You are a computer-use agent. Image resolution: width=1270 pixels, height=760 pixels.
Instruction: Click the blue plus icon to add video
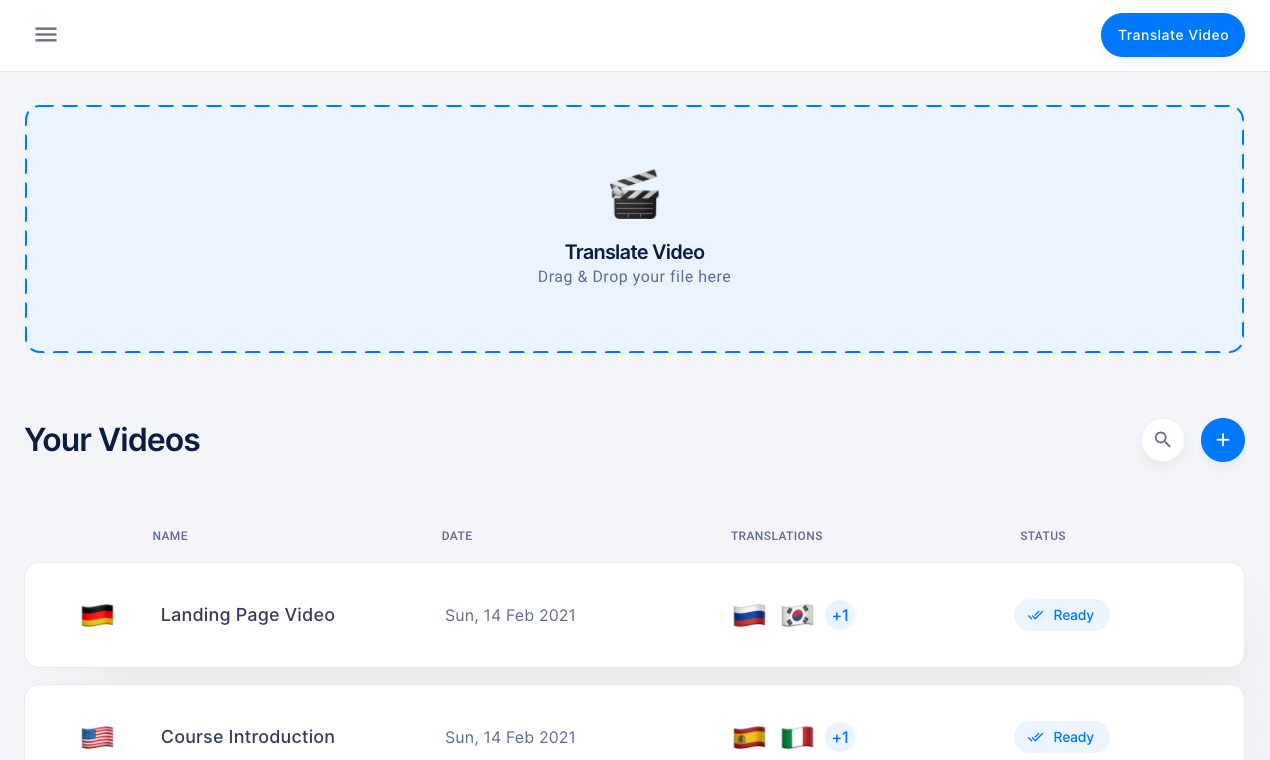(x=1222, y=439)
